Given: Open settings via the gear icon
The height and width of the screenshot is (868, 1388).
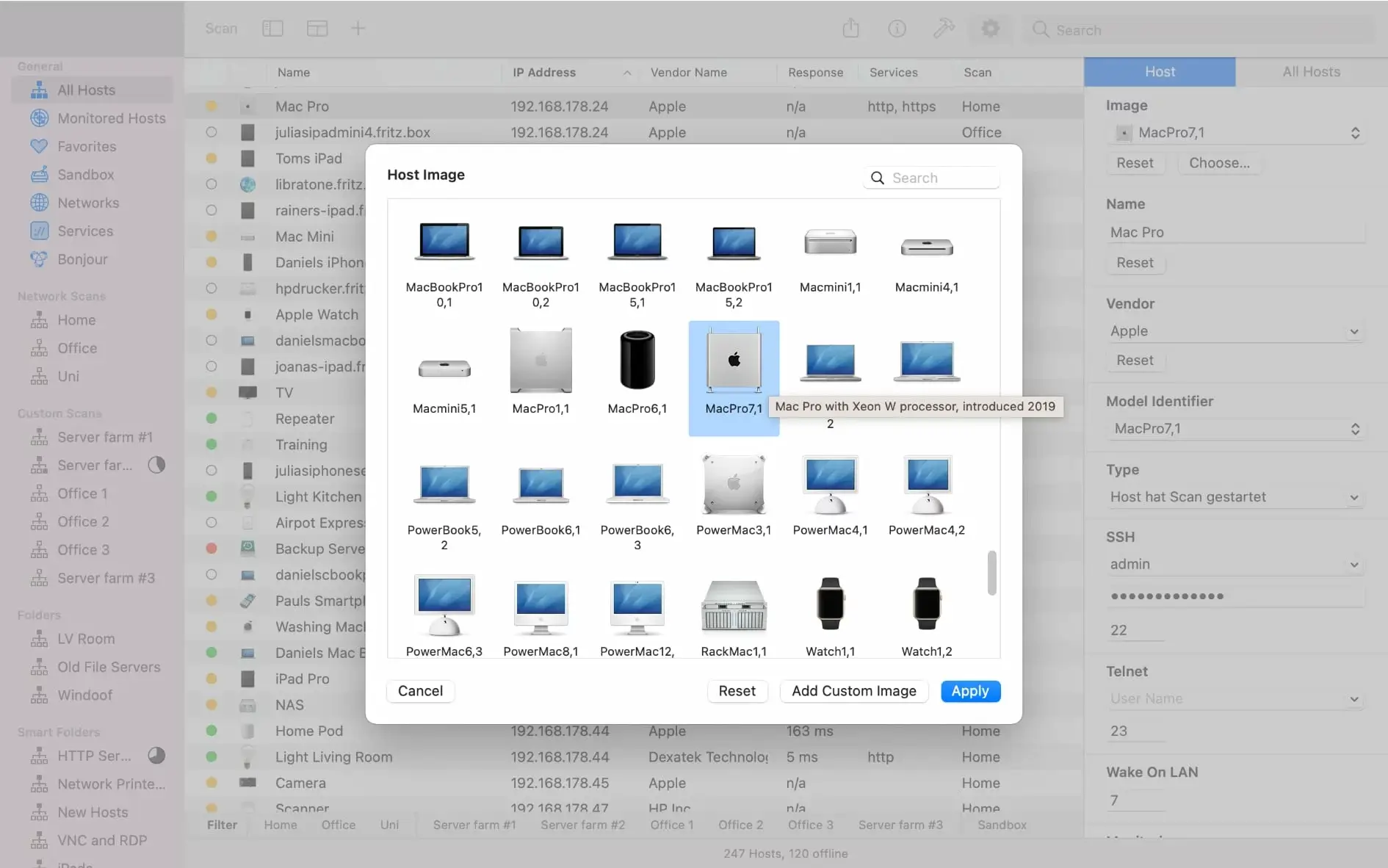Looking at the screenshot, I should coord(990,29).
